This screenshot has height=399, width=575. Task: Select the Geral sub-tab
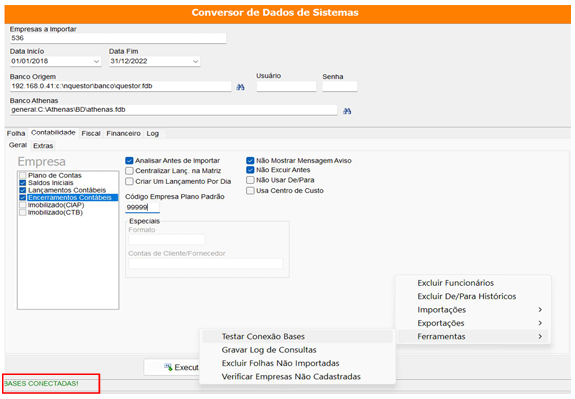[x=18, y=145]
